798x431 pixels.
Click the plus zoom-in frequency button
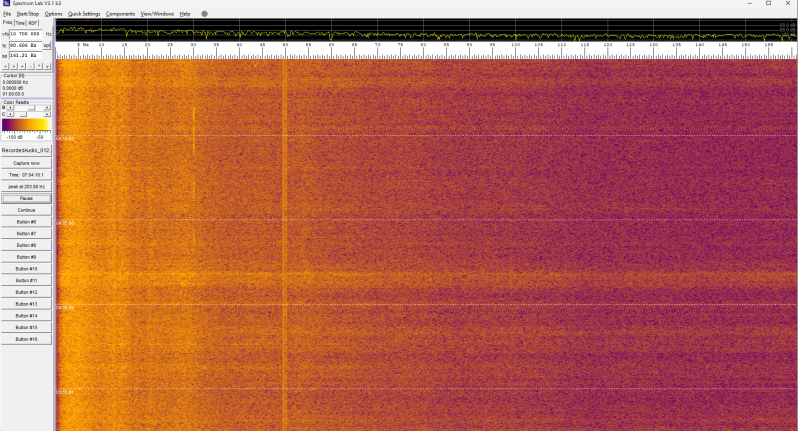pos(22,66)
